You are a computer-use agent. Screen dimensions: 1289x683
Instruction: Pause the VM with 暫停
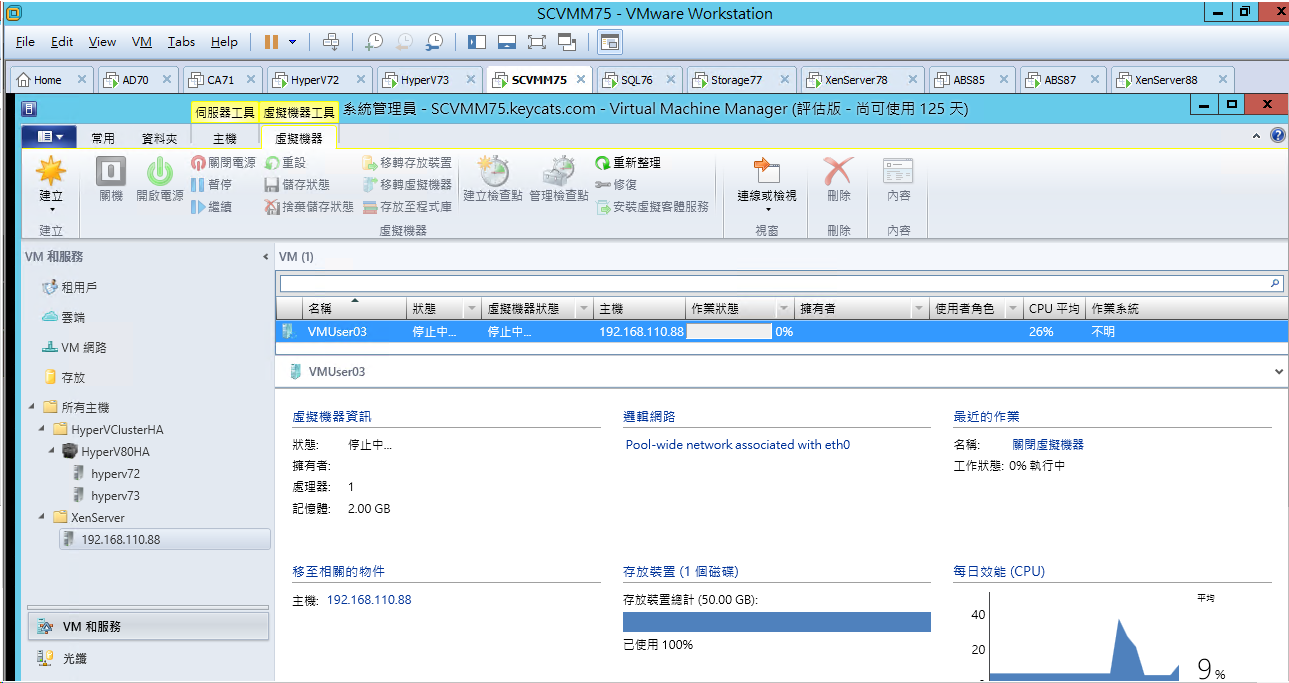[212, 184]
